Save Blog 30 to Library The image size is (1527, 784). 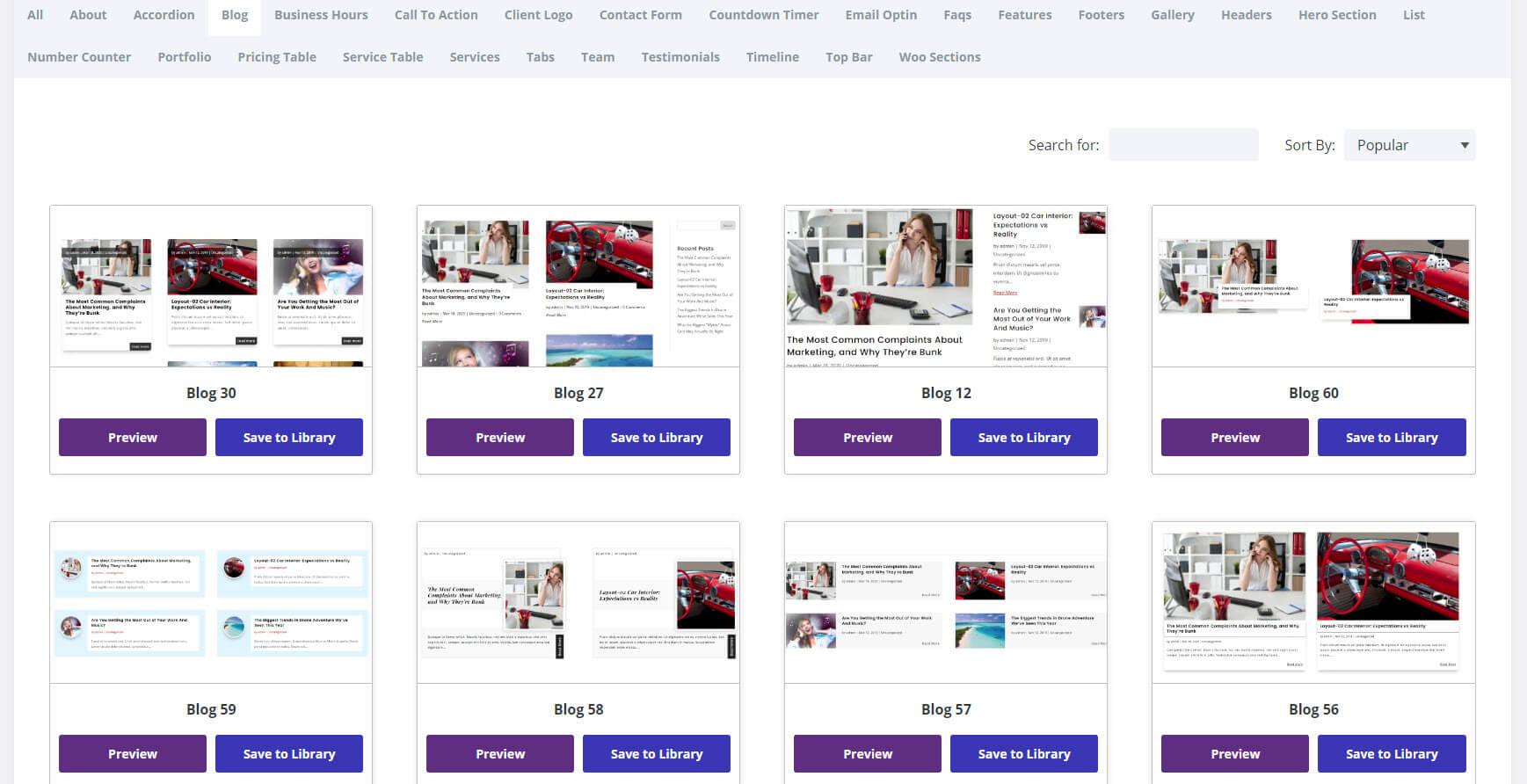(289, 438)
